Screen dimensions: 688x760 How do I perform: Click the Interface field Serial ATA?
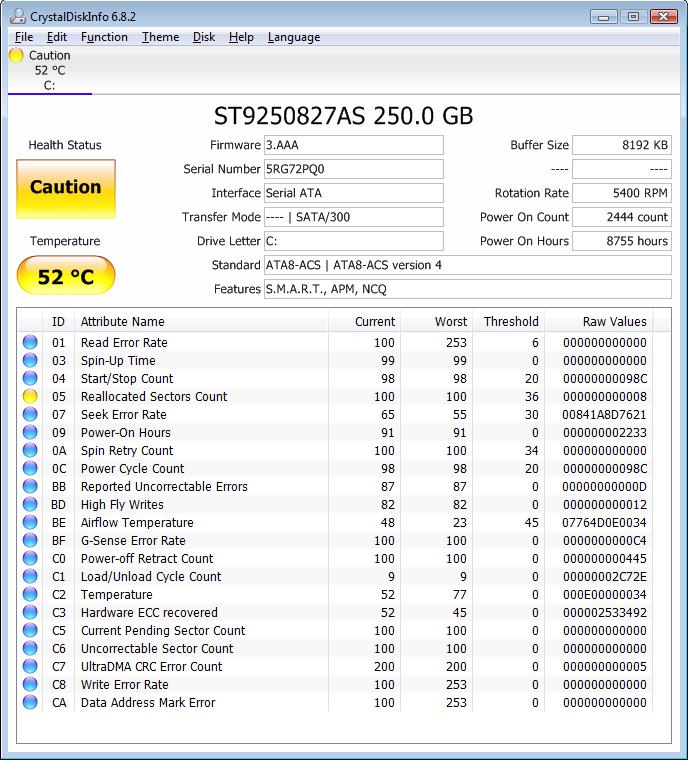pos(353,193)
